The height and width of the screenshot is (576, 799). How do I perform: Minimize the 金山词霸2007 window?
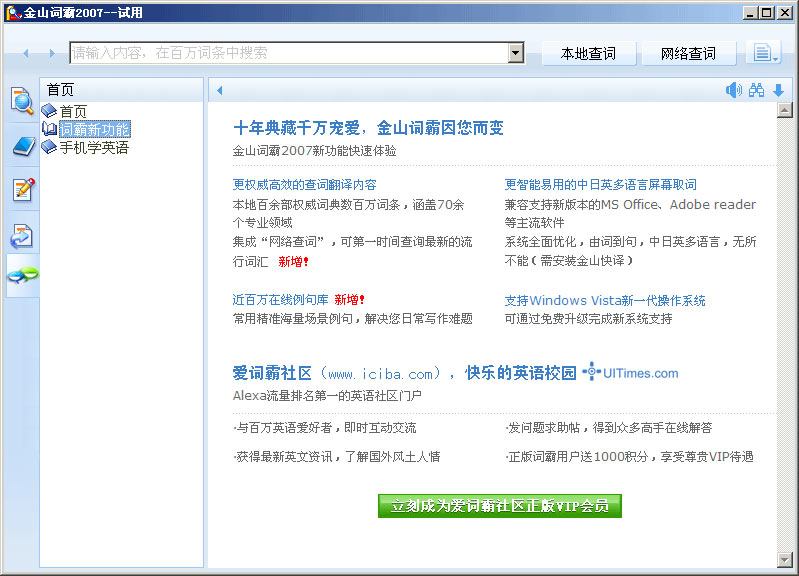(x=749, y=13)
